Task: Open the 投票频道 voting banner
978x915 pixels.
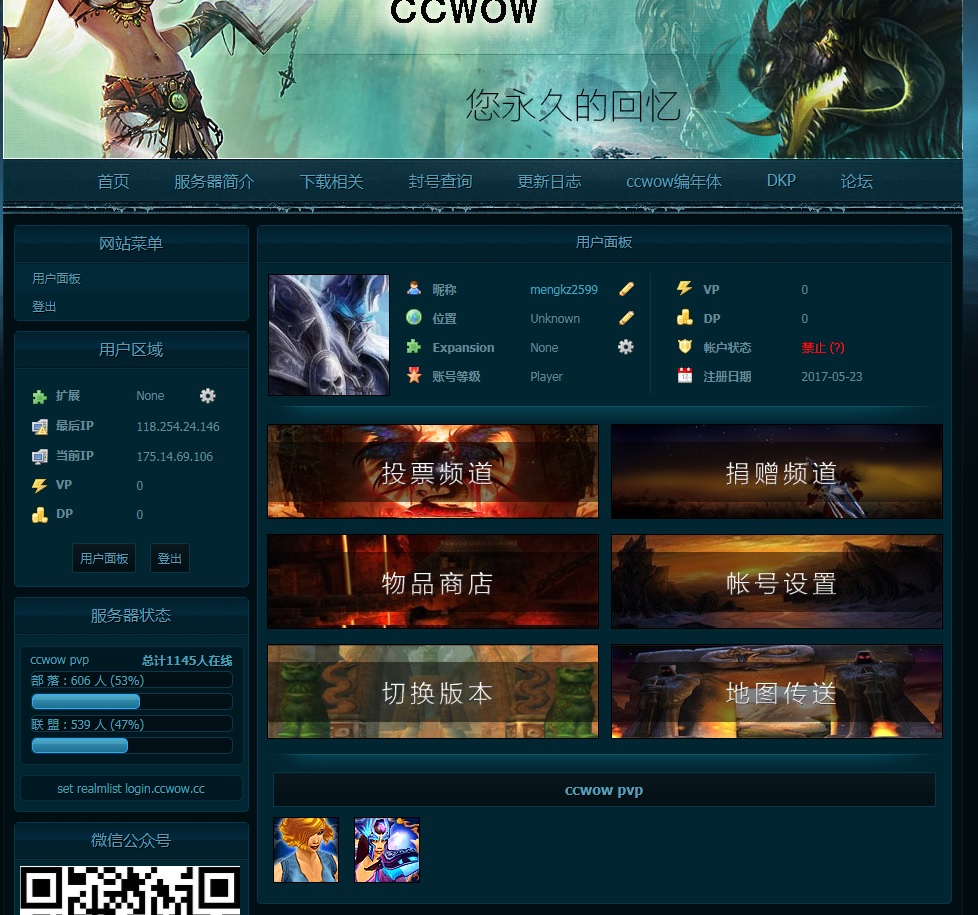Action: pyautogui.click(x=433, y=472)
